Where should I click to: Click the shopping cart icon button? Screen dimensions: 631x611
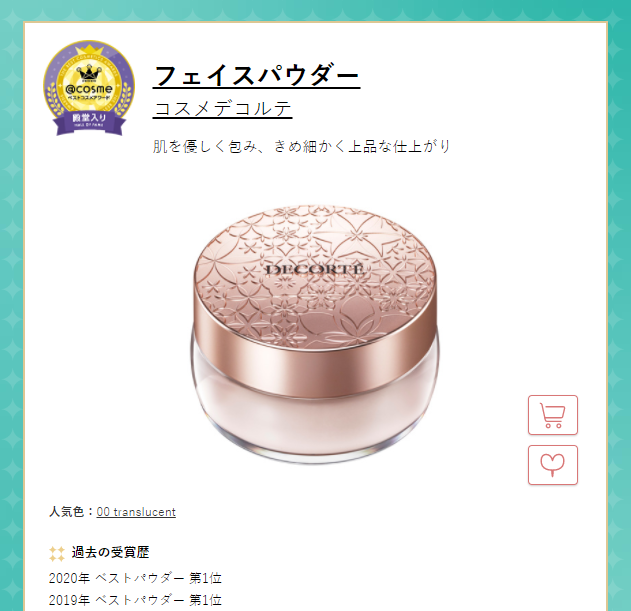(553, 415)
